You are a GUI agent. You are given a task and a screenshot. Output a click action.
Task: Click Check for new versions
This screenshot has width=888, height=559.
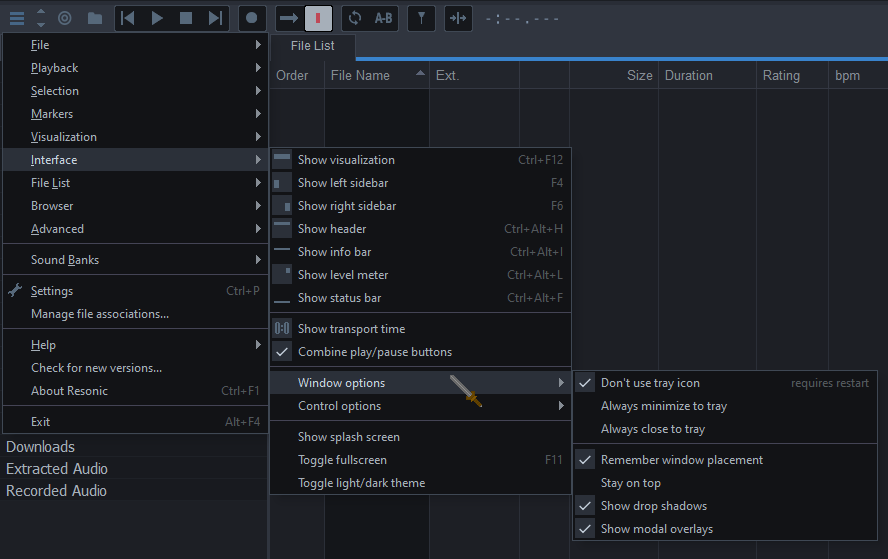(x=96, y=368)
